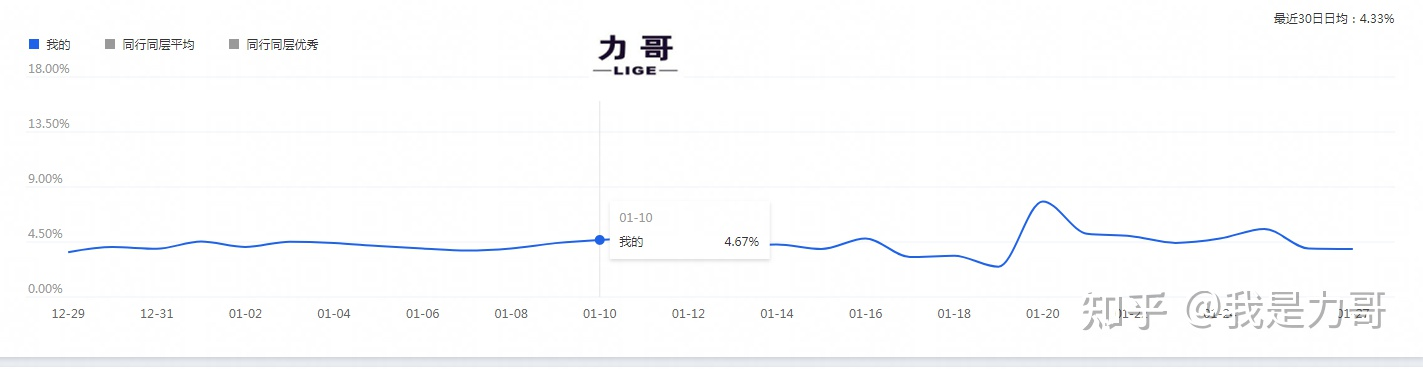Screen dimensions: 1423x369
Task: Toggle the 我的 legend series
Action: pos(49,45)
